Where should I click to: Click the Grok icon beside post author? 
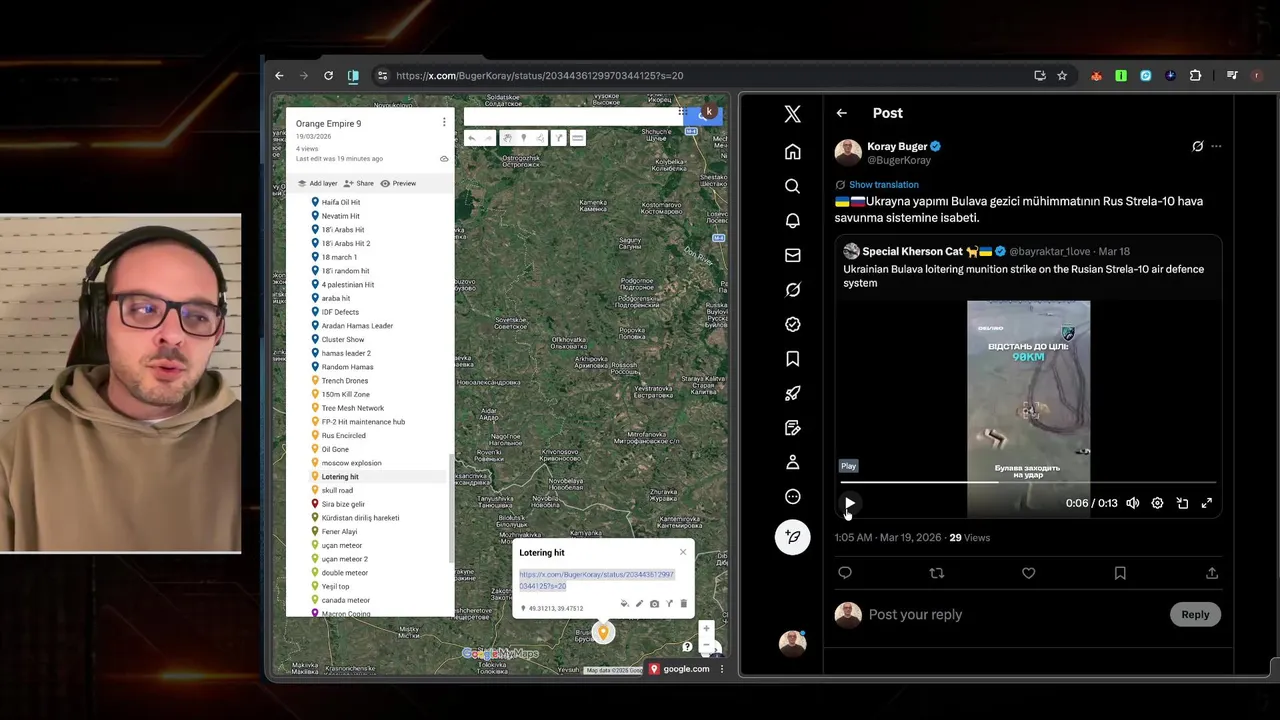coord(1197,146)
